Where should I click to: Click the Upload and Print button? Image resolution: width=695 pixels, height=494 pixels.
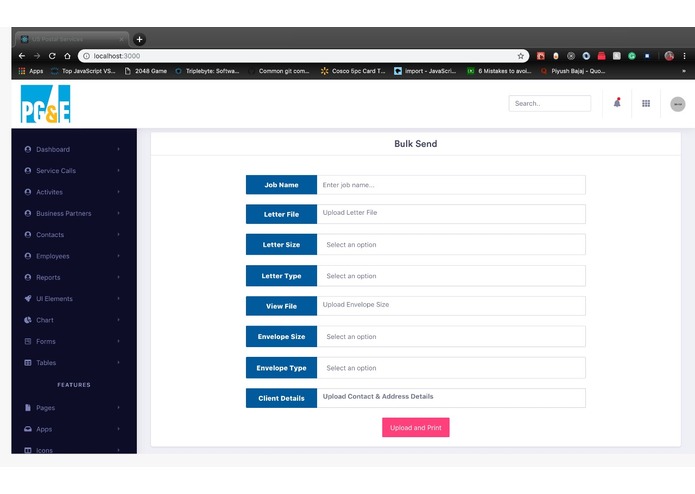[x=415, y=428]
